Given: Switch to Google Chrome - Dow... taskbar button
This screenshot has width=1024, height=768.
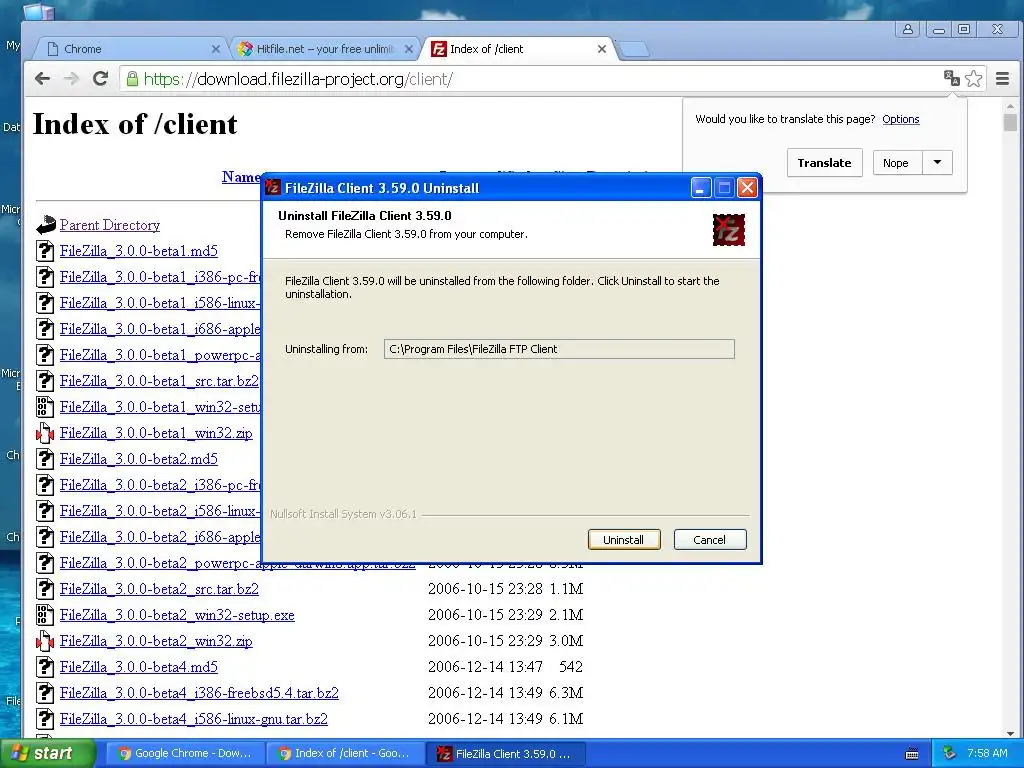Looking at the screenshot, I should coord(185,753).
